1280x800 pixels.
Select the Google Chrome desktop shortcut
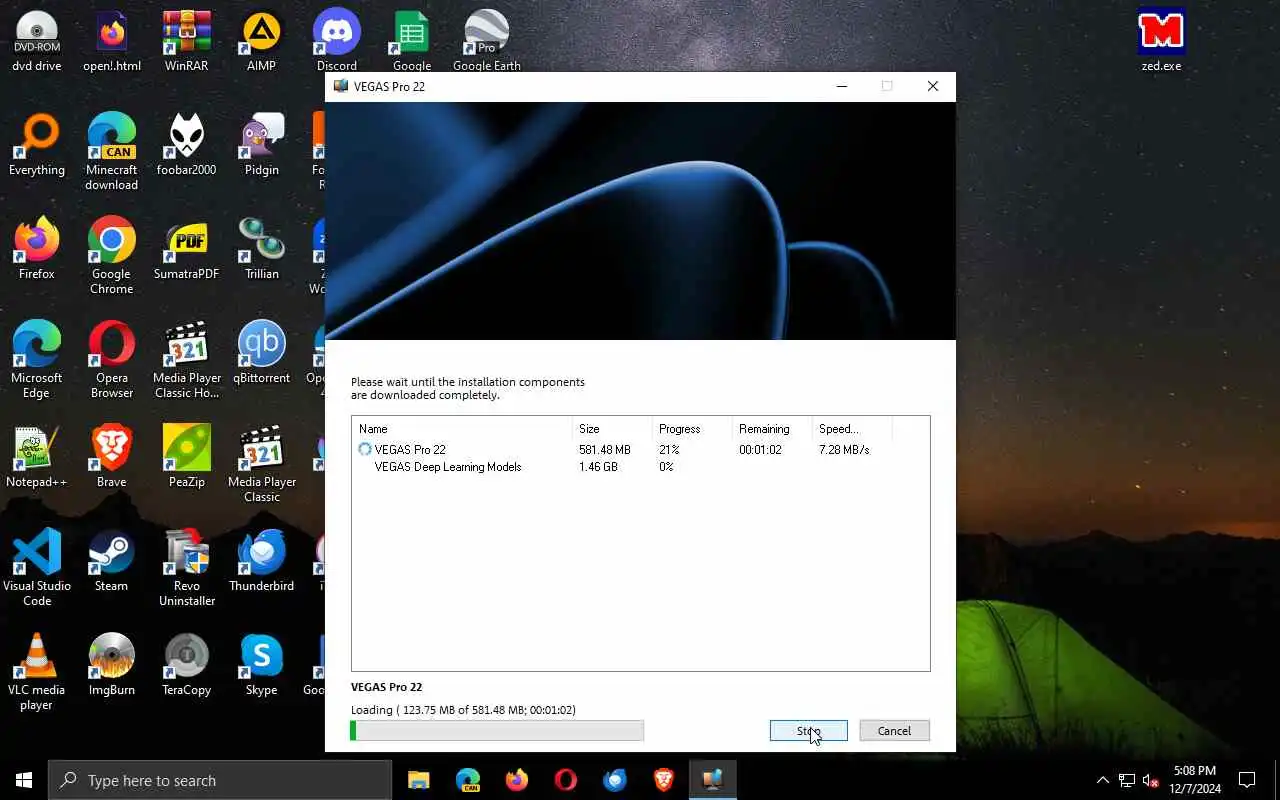(112, 256)
